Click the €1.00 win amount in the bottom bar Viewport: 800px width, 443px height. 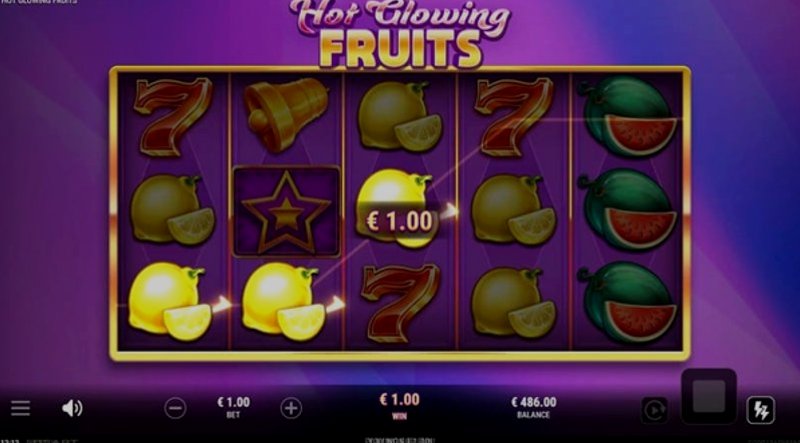click(x=399, y=400)
